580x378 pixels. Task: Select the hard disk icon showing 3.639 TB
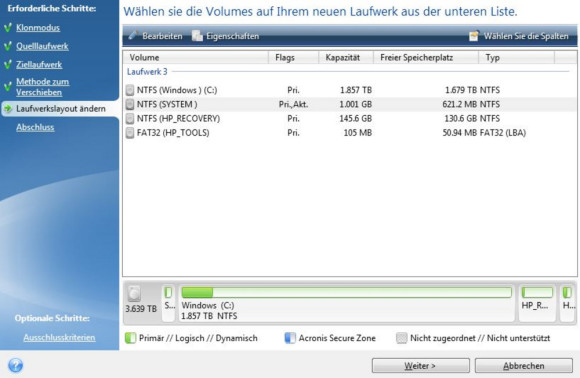(134, 293)
